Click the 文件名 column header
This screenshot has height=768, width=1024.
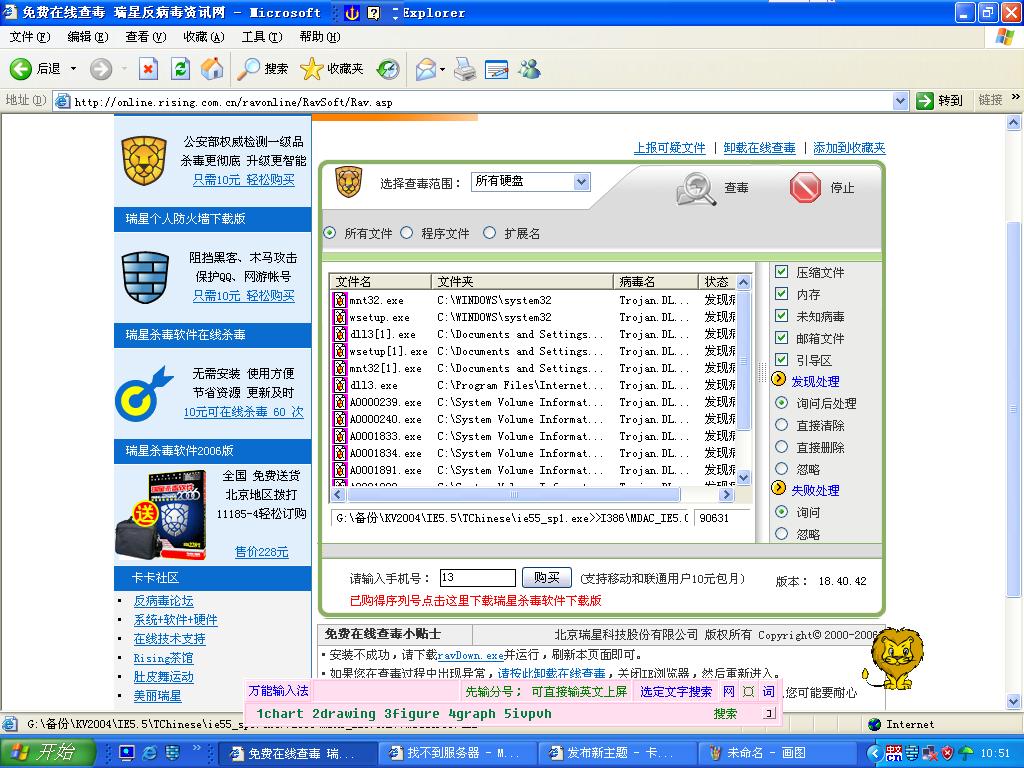pyautogui.click(x=379, y=281)
